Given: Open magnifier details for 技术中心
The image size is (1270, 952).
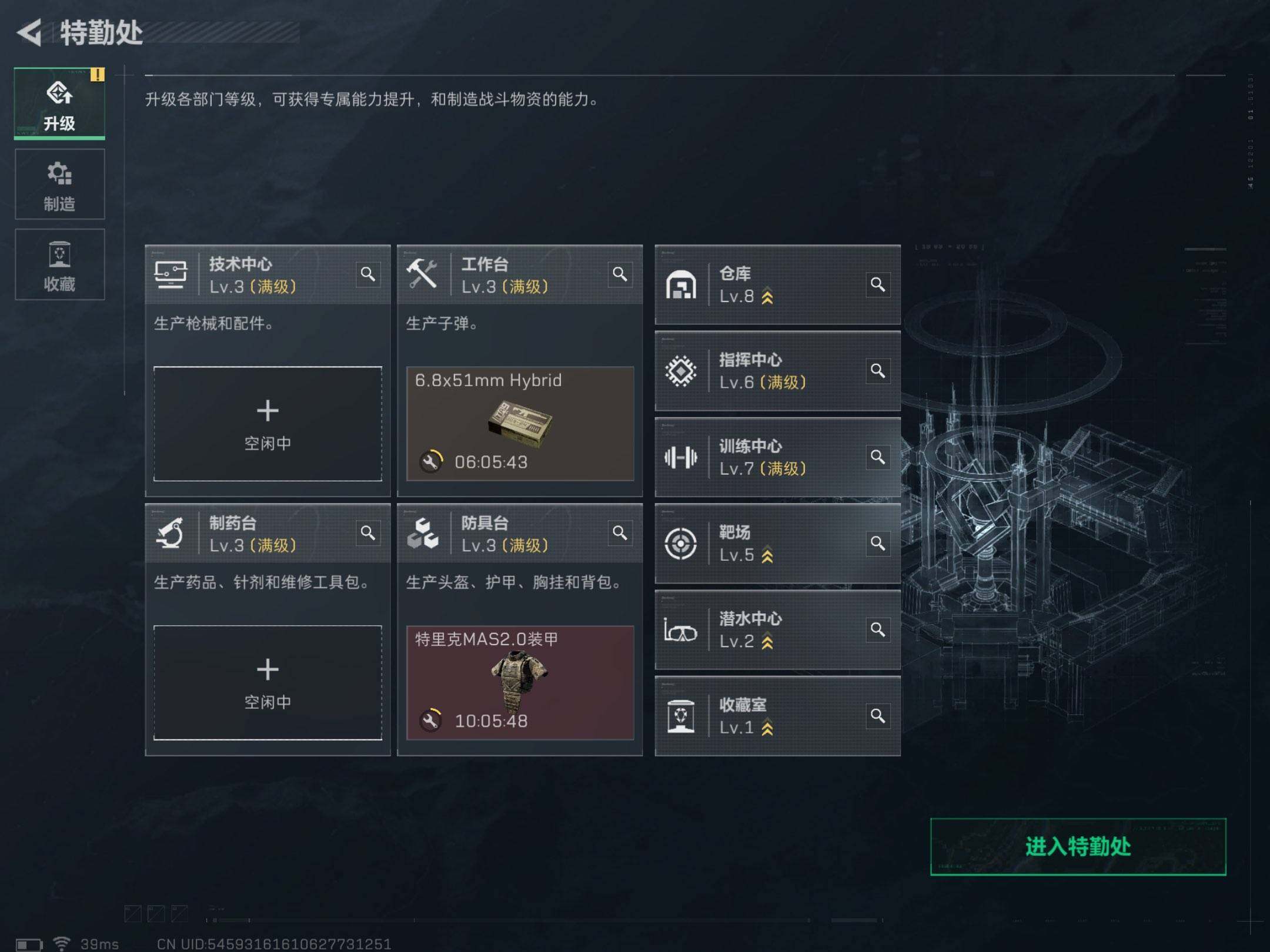Looking at the screenshot, I should 368,274.
